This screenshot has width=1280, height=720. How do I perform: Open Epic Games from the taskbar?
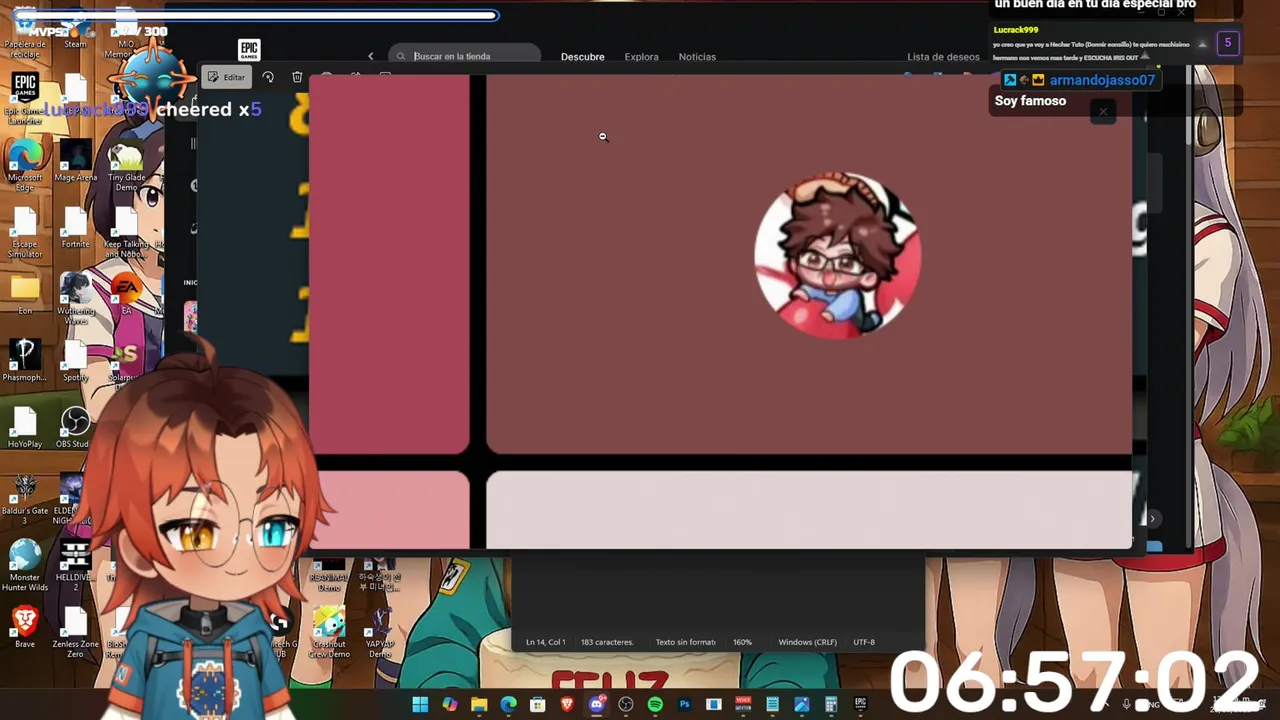click(860, 705)
